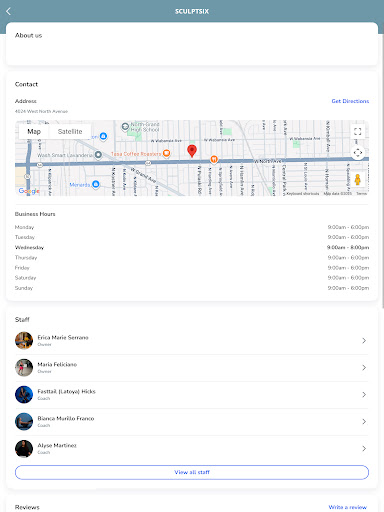The height and width of the screenshot is (512, 384).
Task: Open map Keyboard shortcuts
Action: [303, 193]
